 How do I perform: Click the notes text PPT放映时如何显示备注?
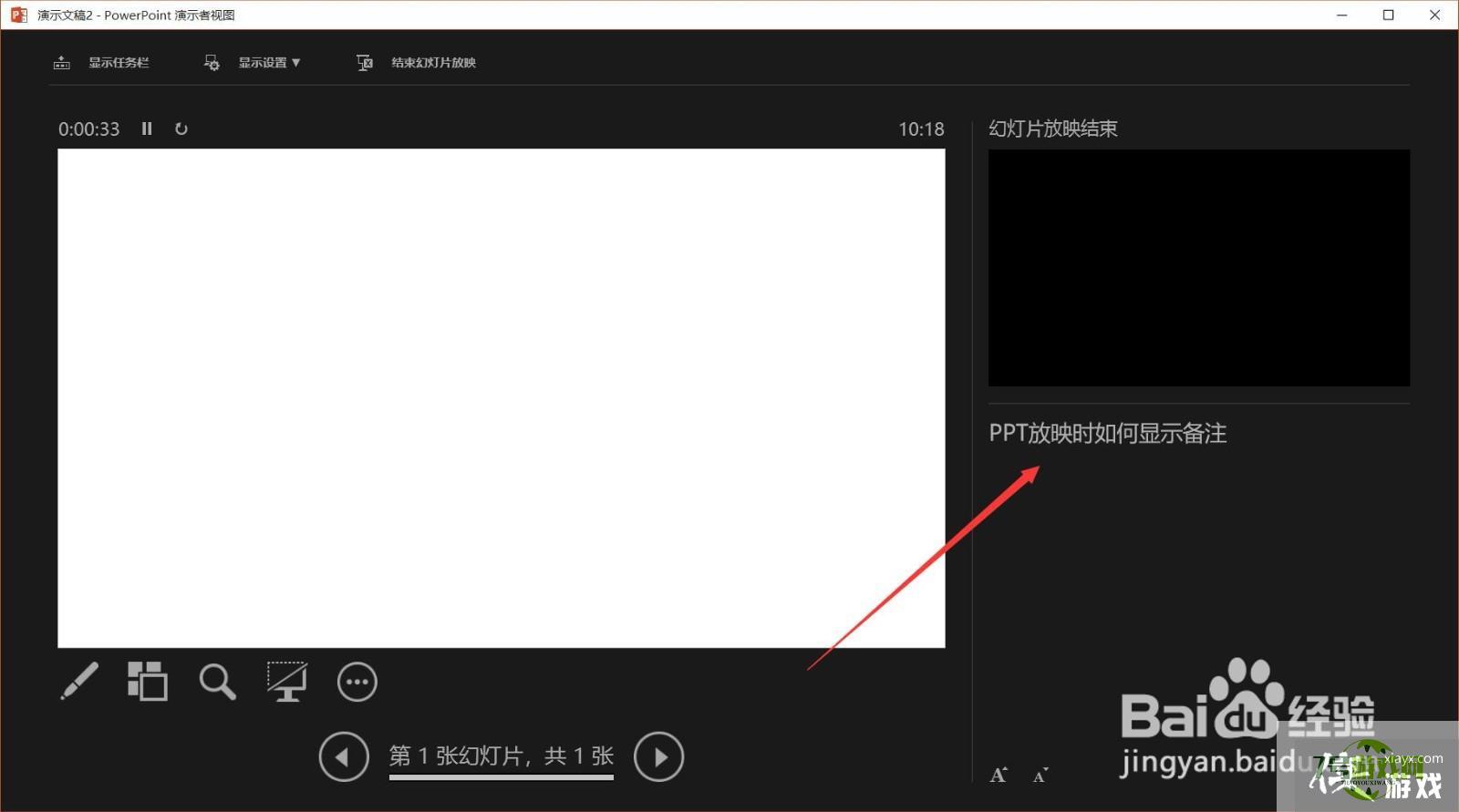pos(1108,433)
